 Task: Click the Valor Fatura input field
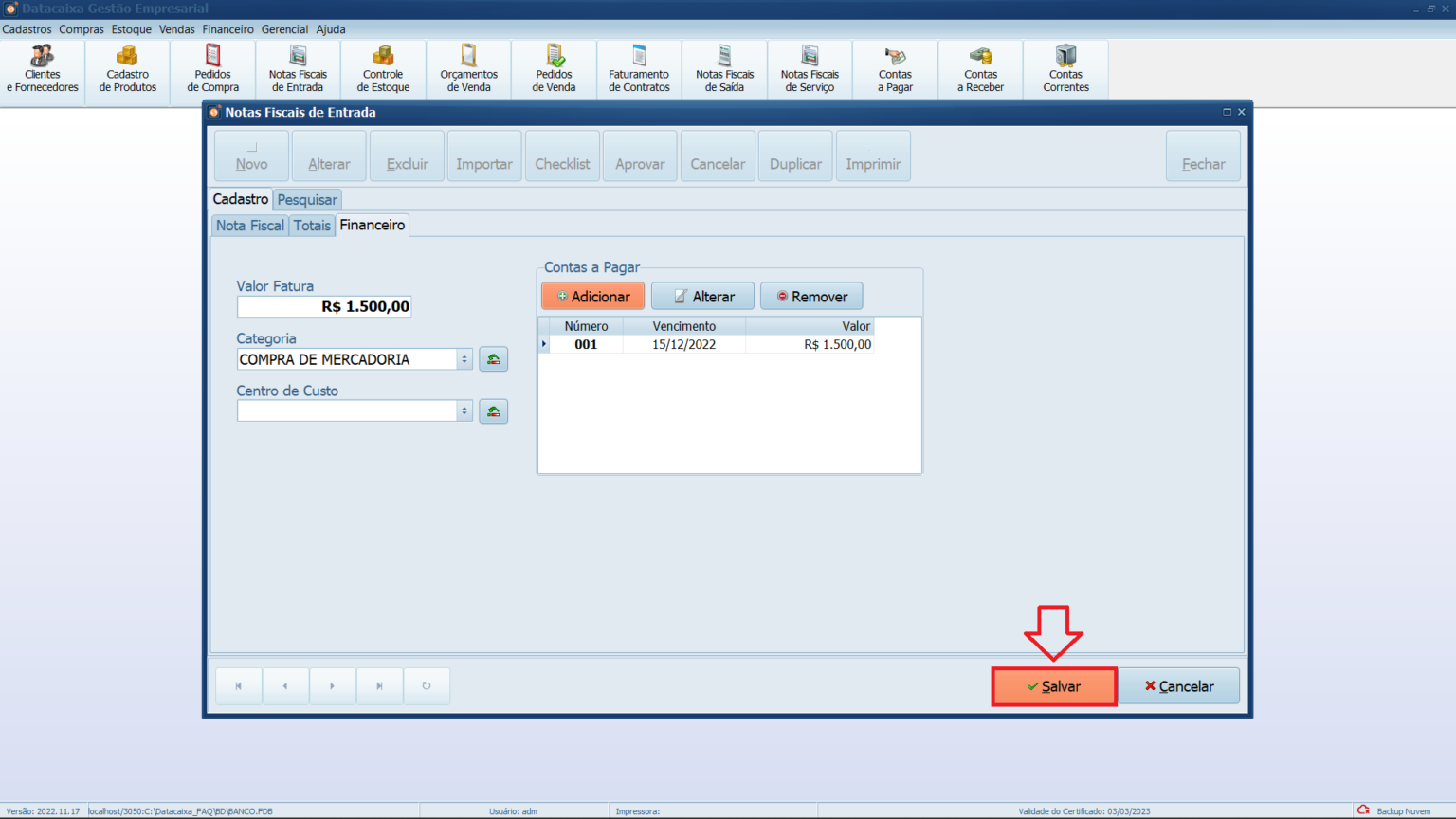coord(324,307)
